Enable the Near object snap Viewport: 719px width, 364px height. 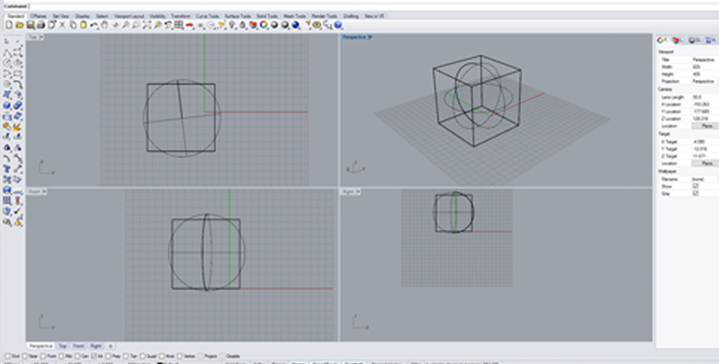click(24, 356)
